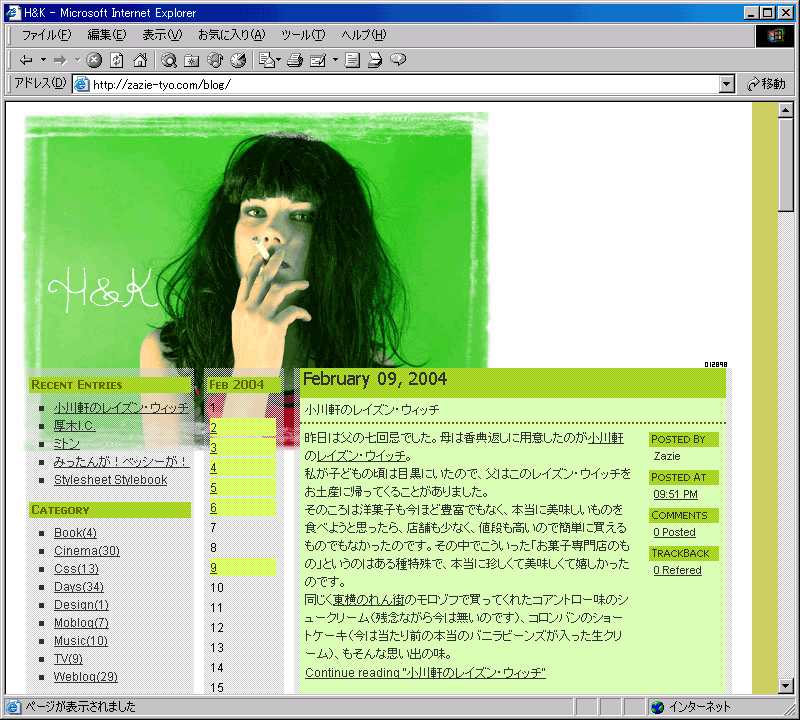Open the Design(1) category link
Viewport: 800px width, 720px height.
[x=81, y=605]
